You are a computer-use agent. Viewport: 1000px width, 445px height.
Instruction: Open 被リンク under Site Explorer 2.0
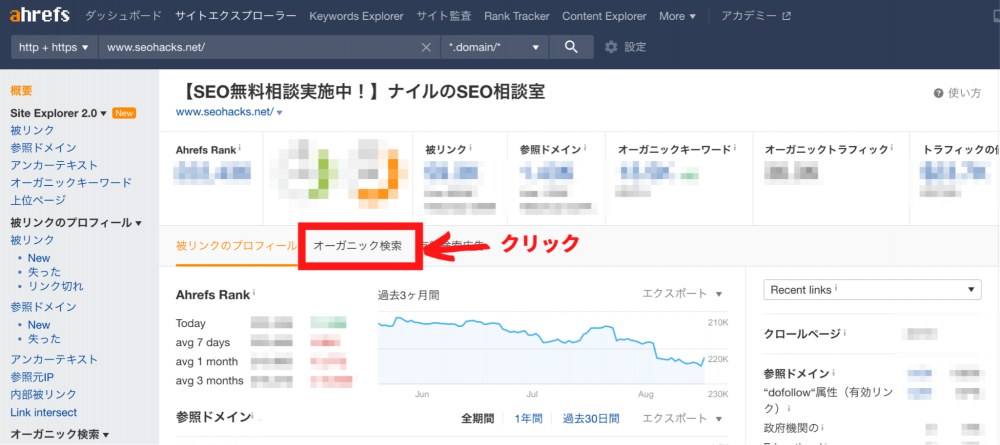coord(33,130)
